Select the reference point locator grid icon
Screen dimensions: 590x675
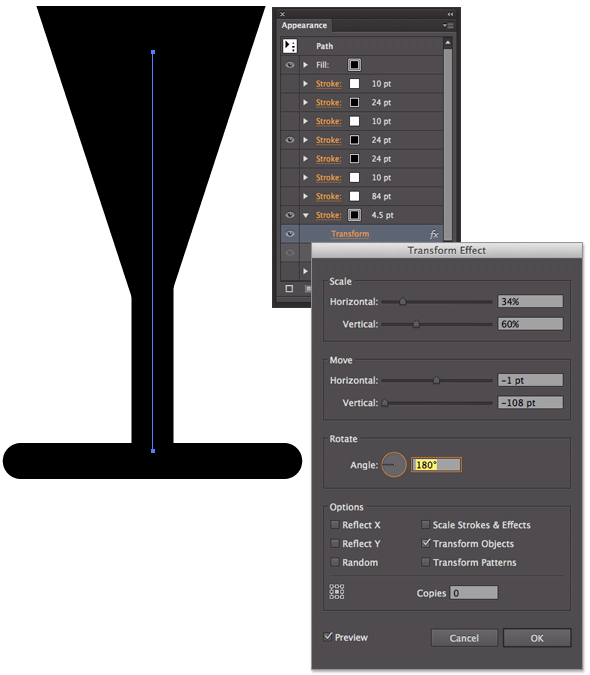(x=337, y=592)
